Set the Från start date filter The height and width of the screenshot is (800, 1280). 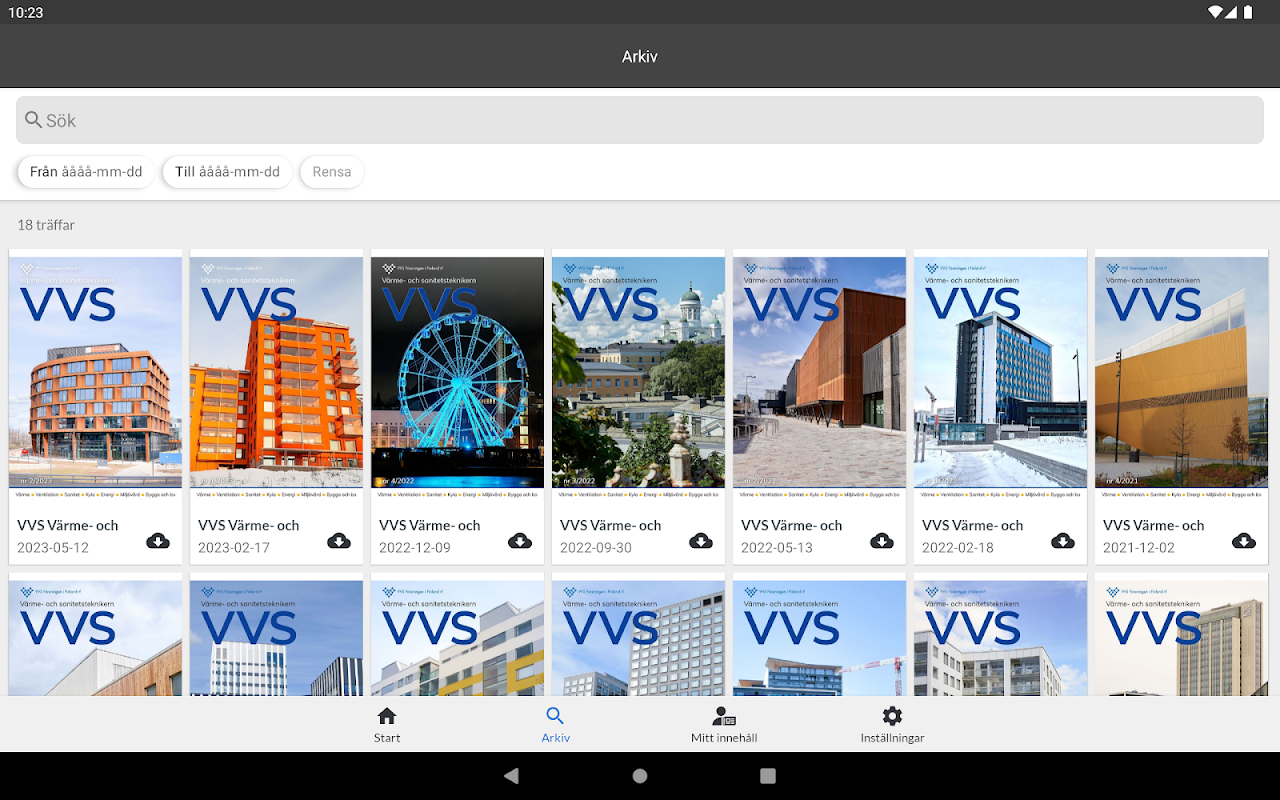(86, 172)
